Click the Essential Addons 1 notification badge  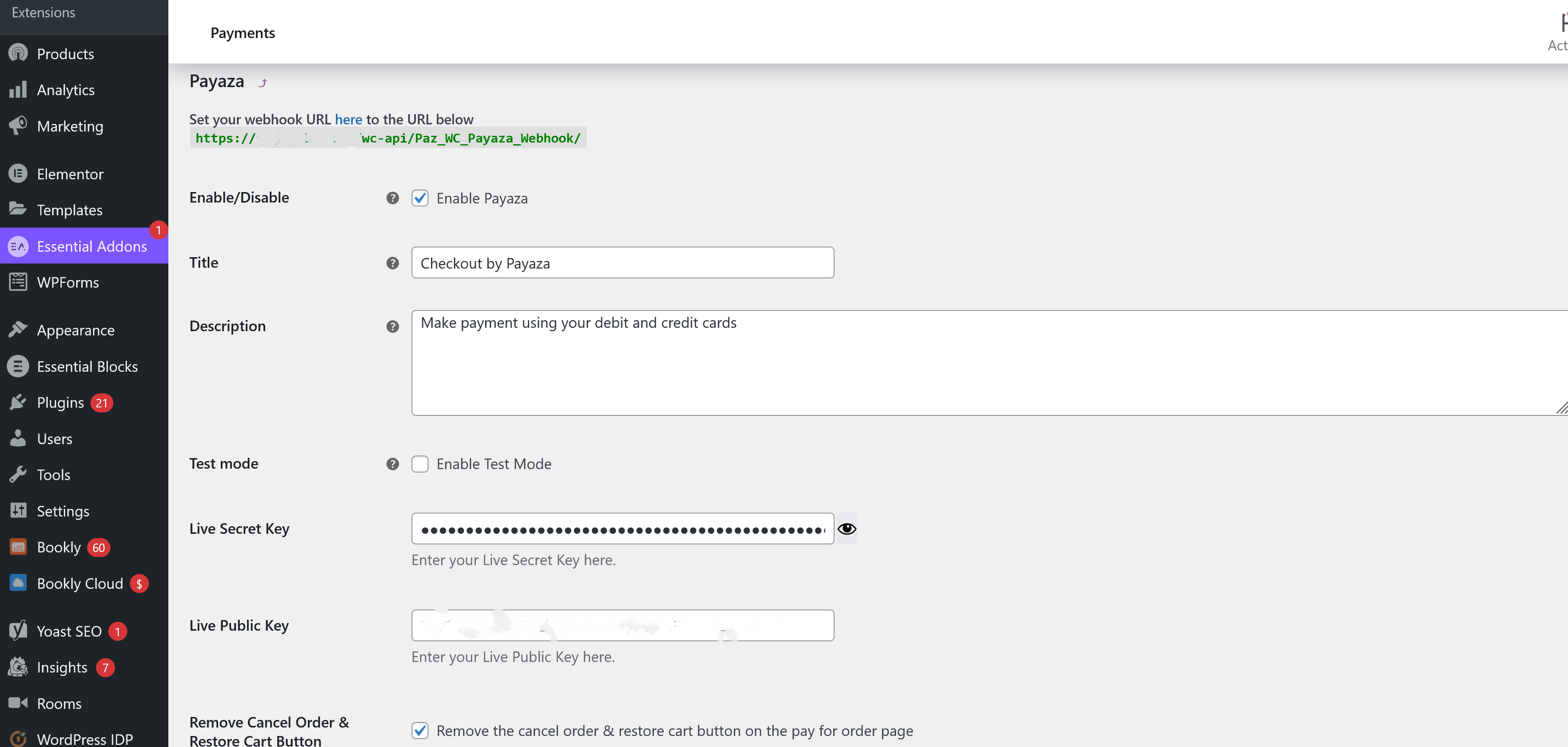click(158, 230)
